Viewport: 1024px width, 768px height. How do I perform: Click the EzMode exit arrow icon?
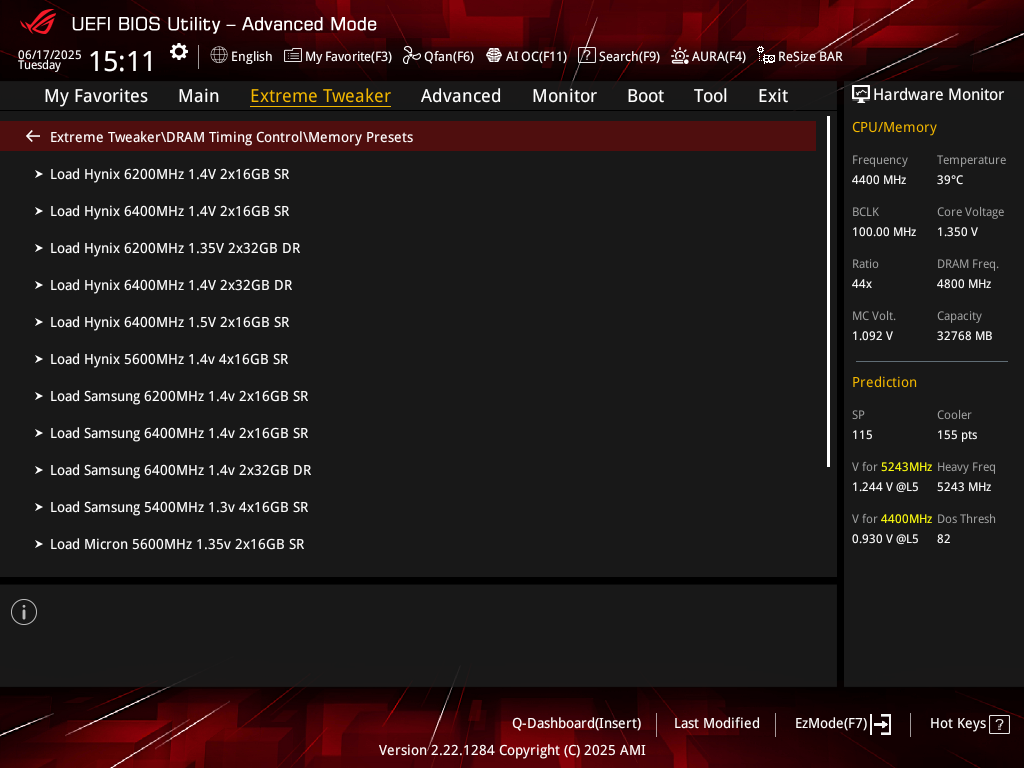[882, 724]
